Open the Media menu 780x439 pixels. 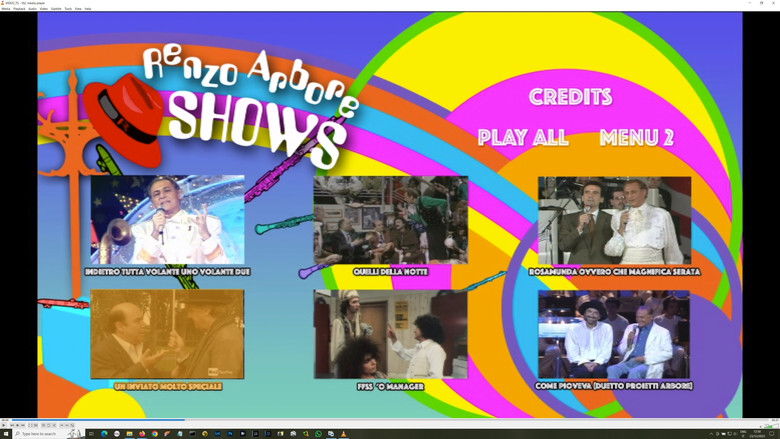tap(5, 8)
